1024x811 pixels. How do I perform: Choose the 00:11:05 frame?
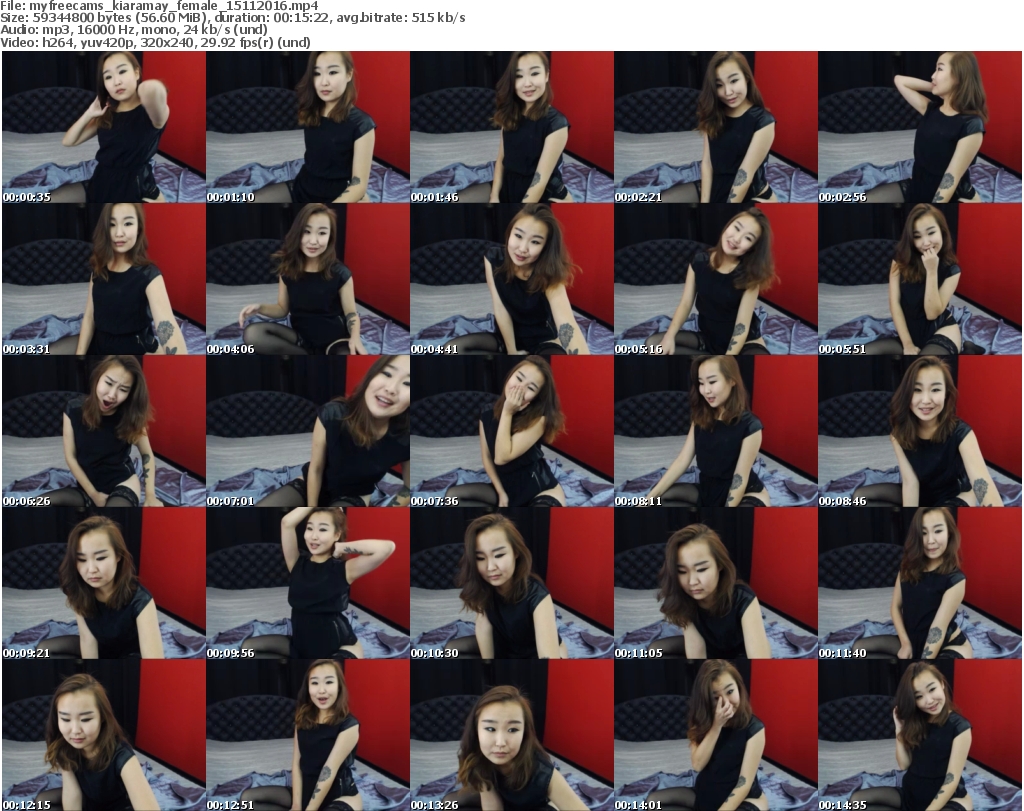click(716, 584)
